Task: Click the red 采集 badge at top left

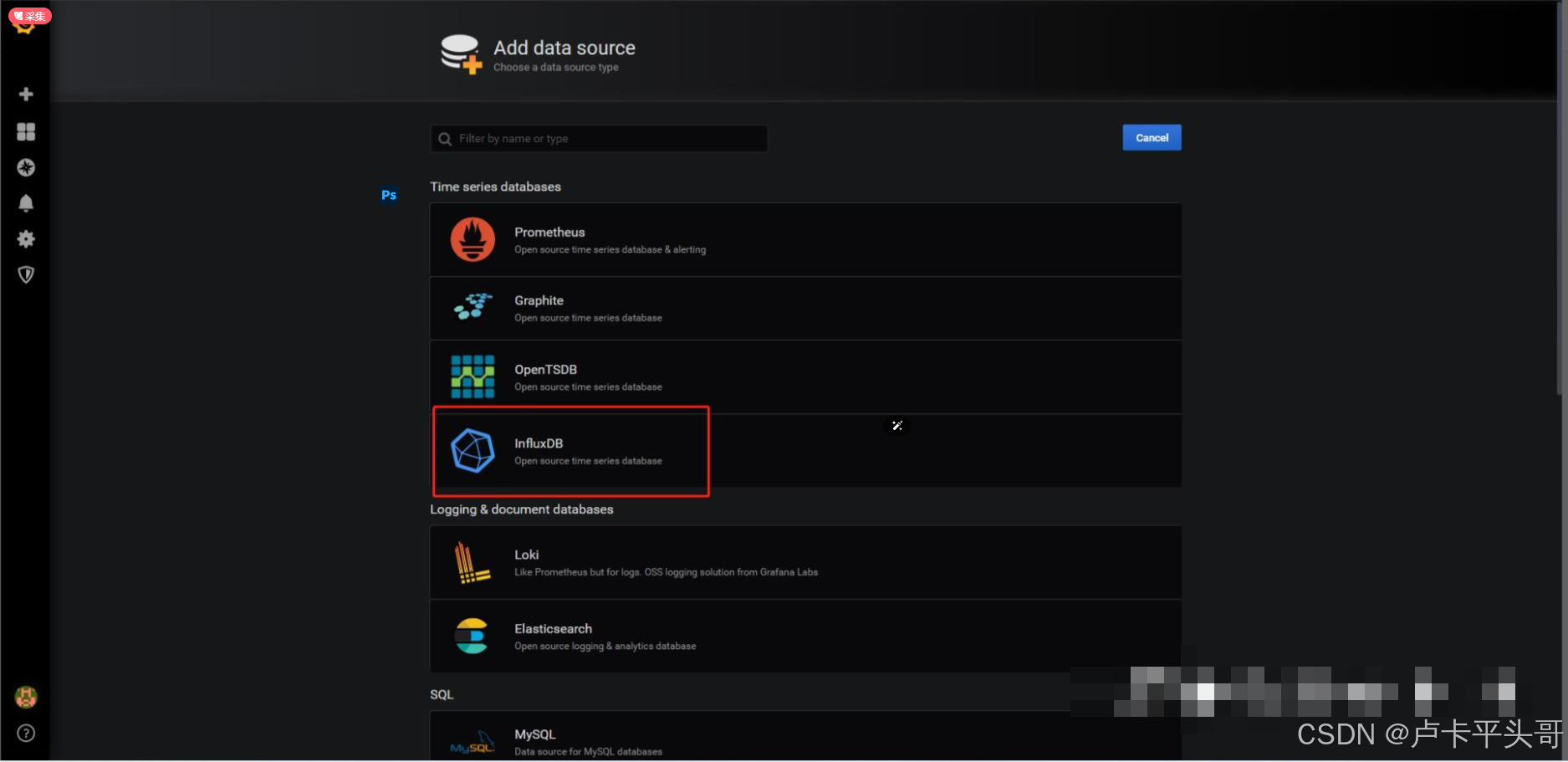Action: pyautogui.click(x=30, y=16)
